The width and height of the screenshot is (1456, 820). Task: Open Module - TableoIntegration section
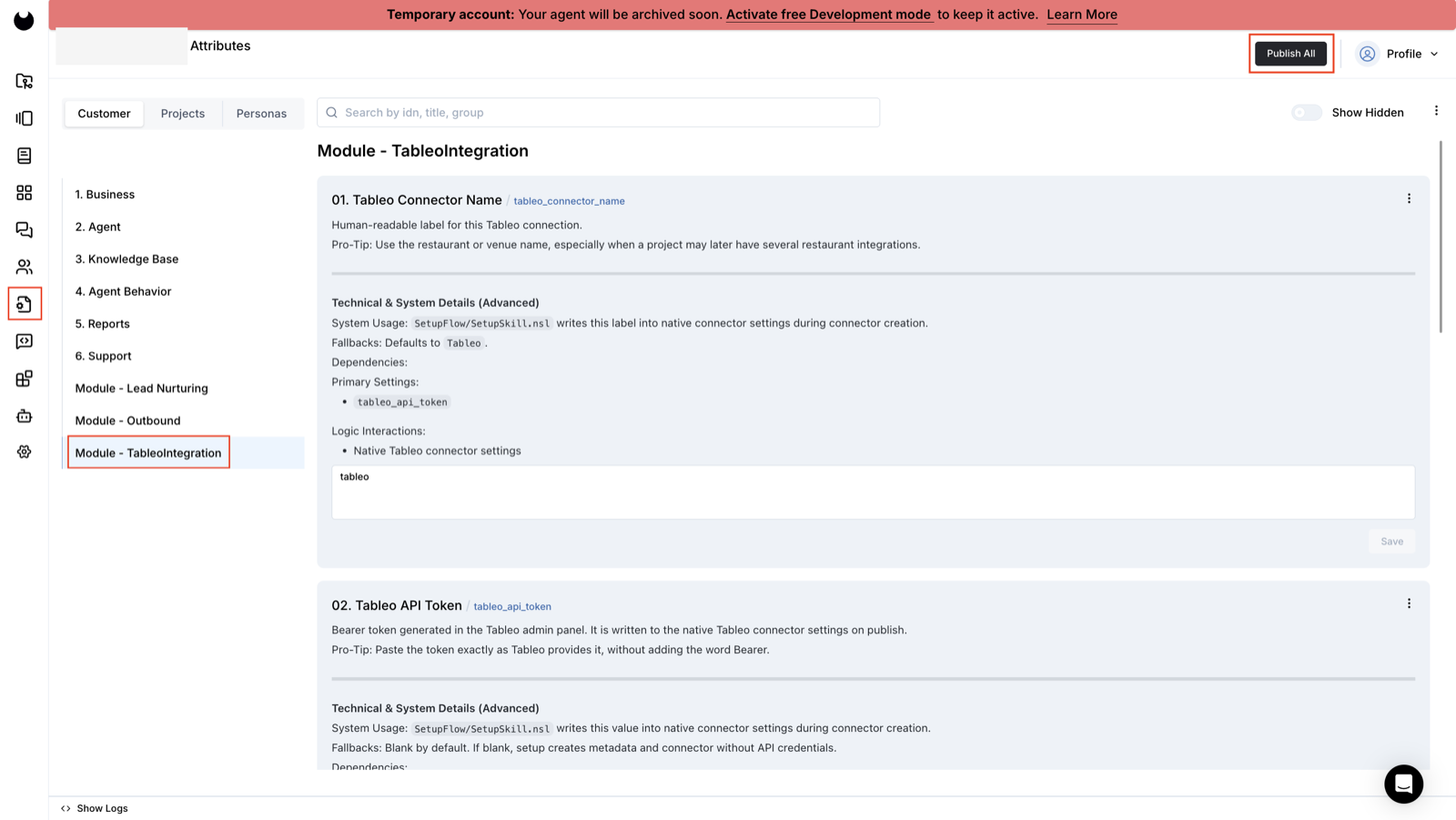point(184,453)
